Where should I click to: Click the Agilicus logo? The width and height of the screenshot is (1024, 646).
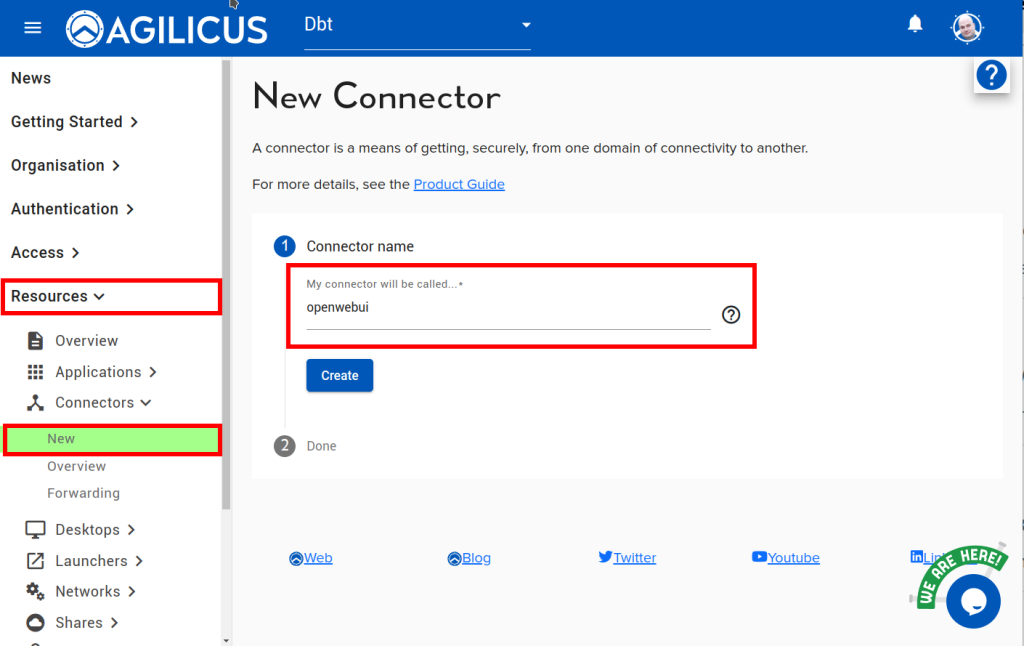167,28
